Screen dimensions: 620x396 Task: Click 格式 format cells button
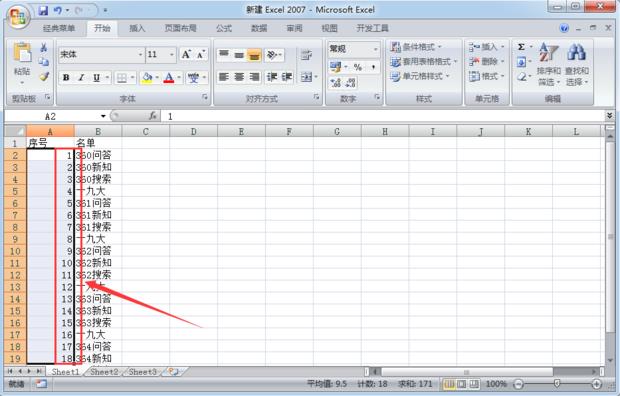487,76
